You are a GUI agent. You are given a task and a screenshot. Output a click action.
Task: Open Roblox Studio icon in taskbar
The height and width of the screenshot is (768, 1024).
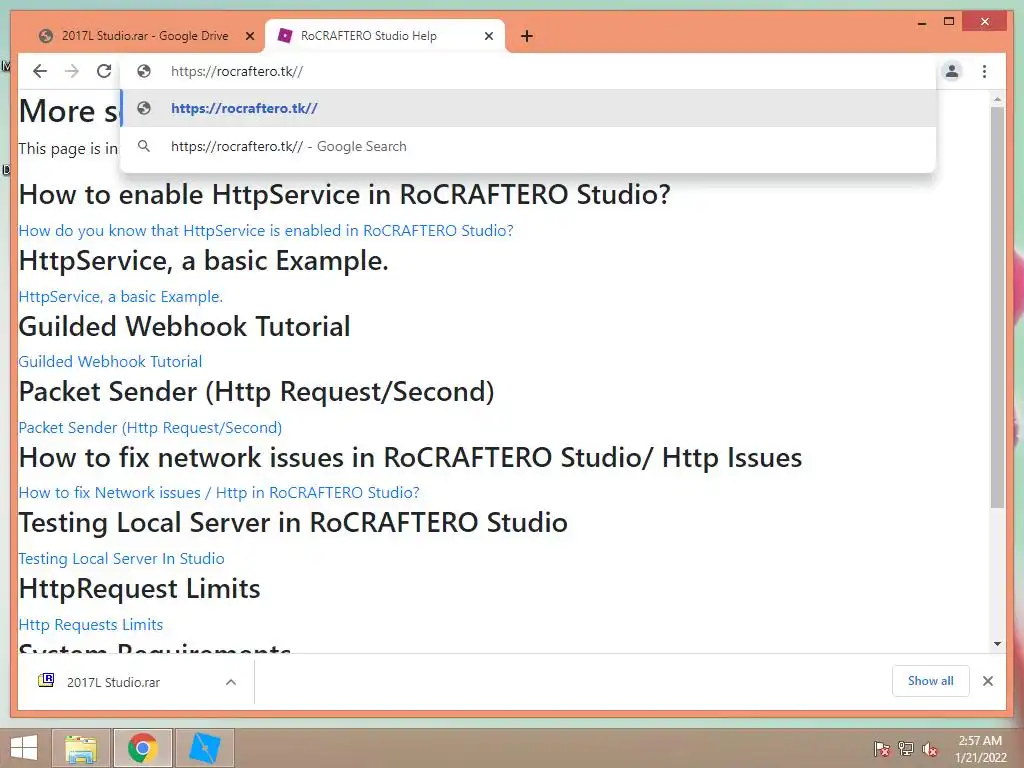(x=204, y=748)
